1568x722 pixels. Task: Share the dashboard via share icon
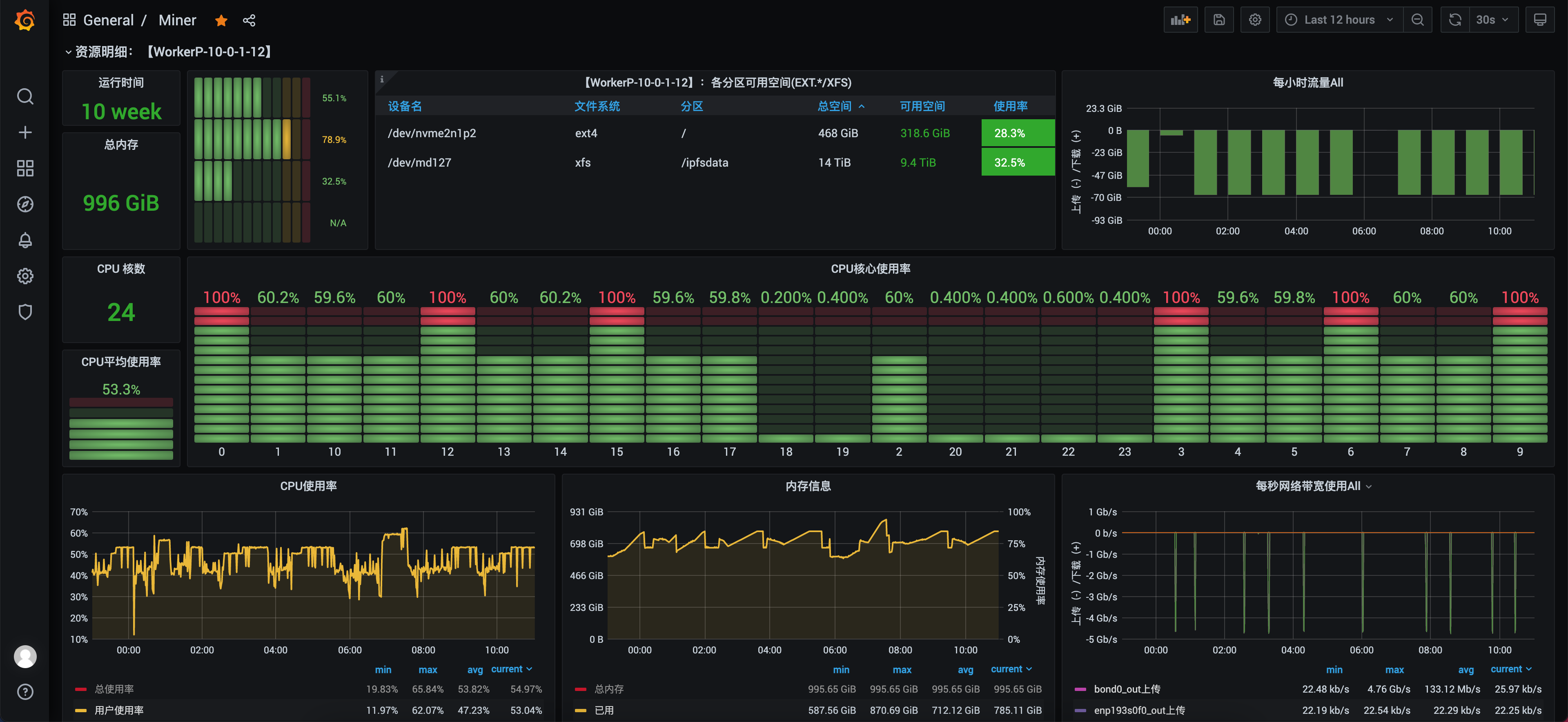click(249, 21)
